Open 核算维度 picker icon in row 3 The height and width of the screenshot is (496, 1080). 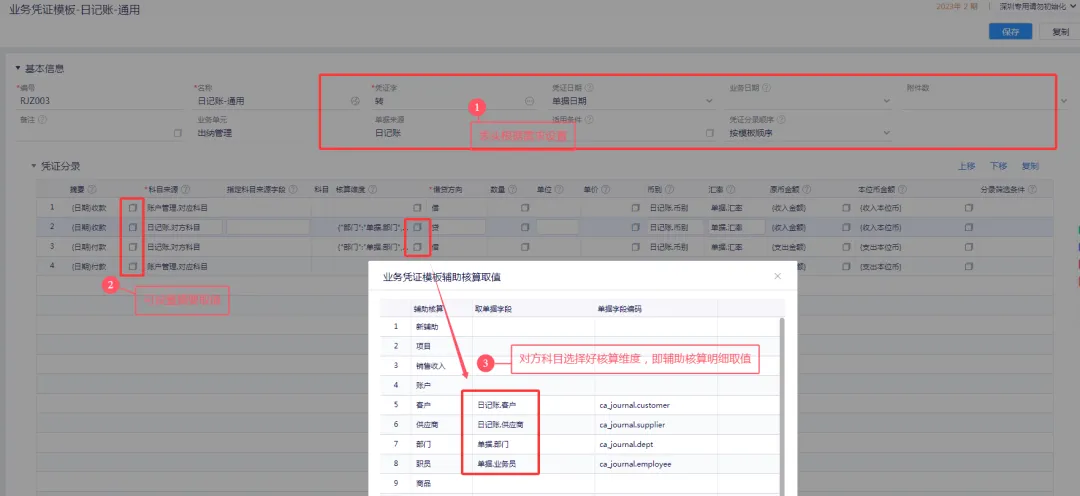coord(417,247)
